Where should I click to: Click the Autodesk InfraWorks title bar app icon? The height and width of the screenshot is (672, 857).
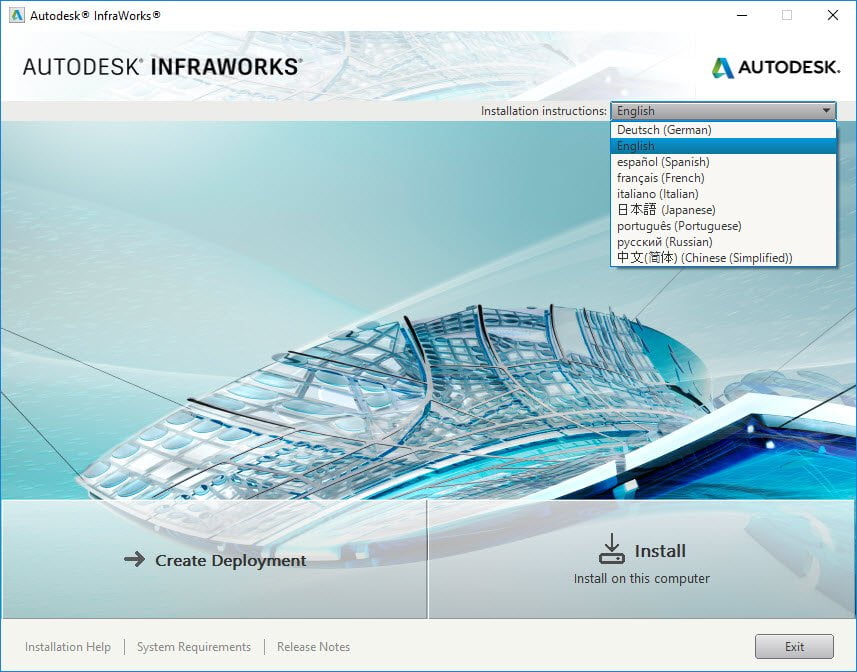[16, 15]
